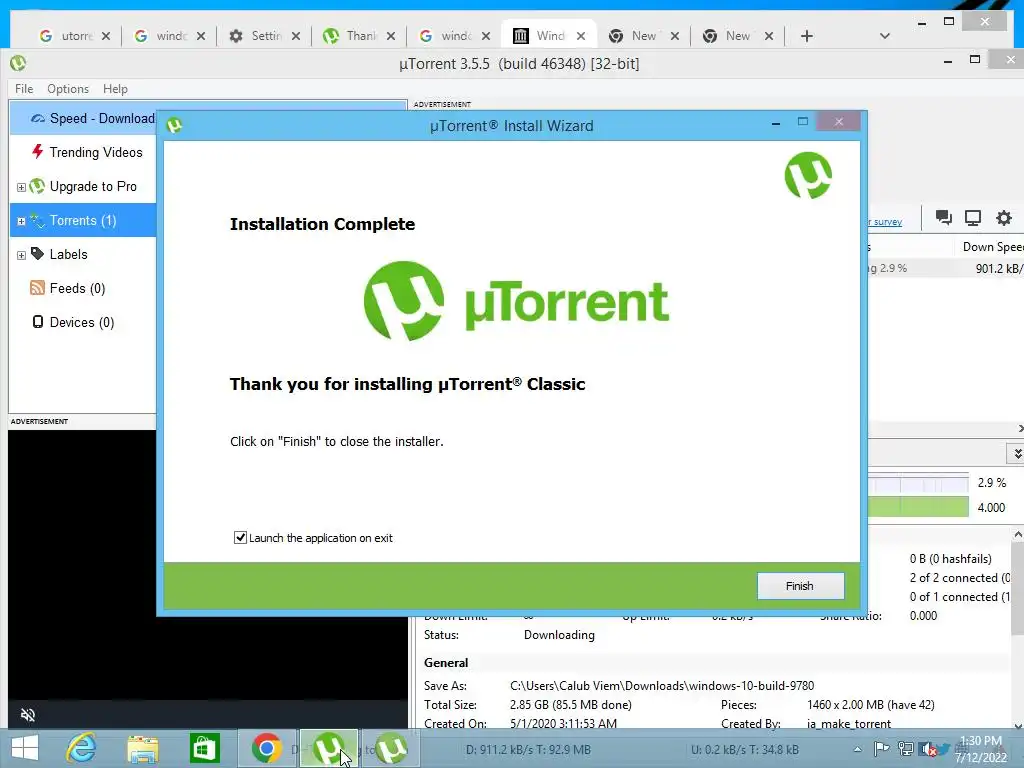This screenshot has height=768, width=1024.
Task: Click the Install Wizard title bar icon
Action: [x=174, y=125]
